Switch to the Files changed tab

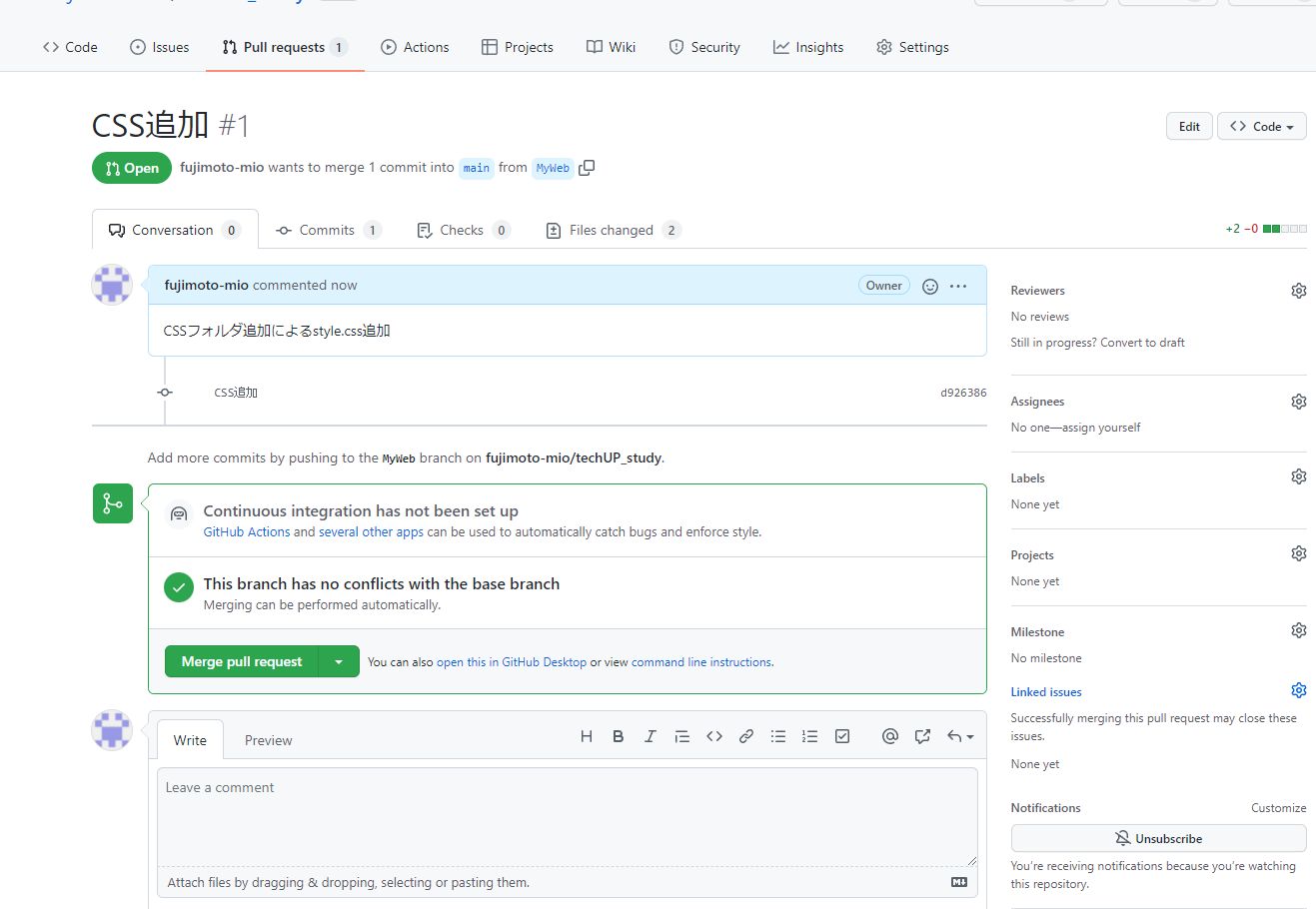(x=612, y=230)
